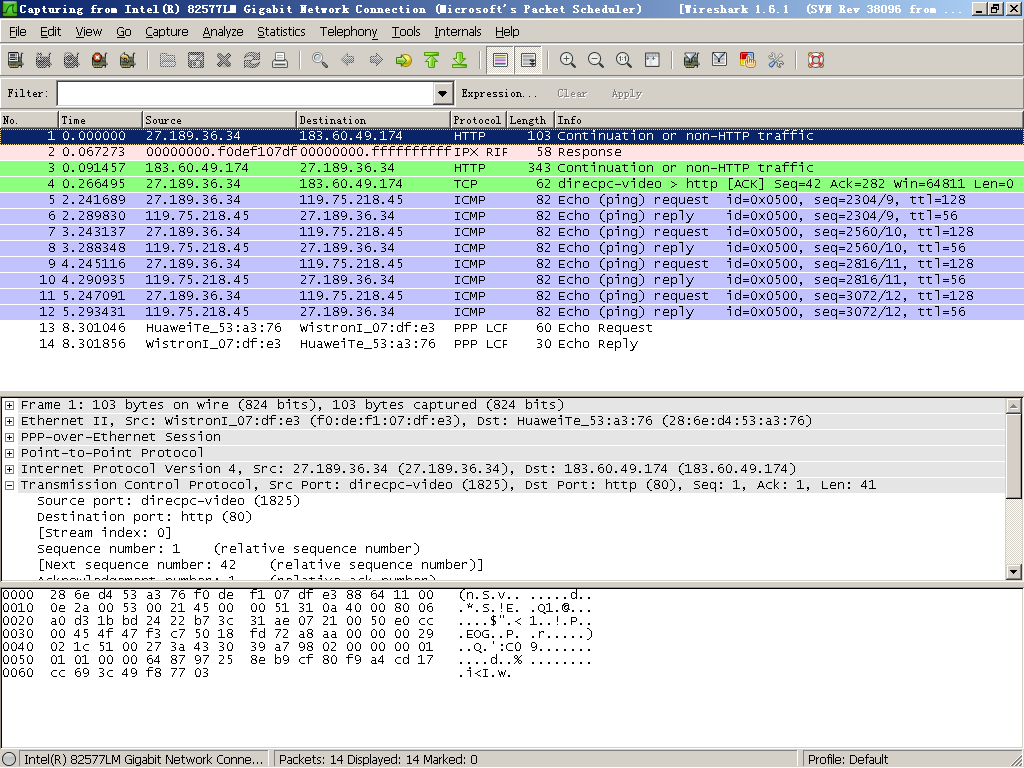Reload the capture file icon

click(x=252, y=61)
